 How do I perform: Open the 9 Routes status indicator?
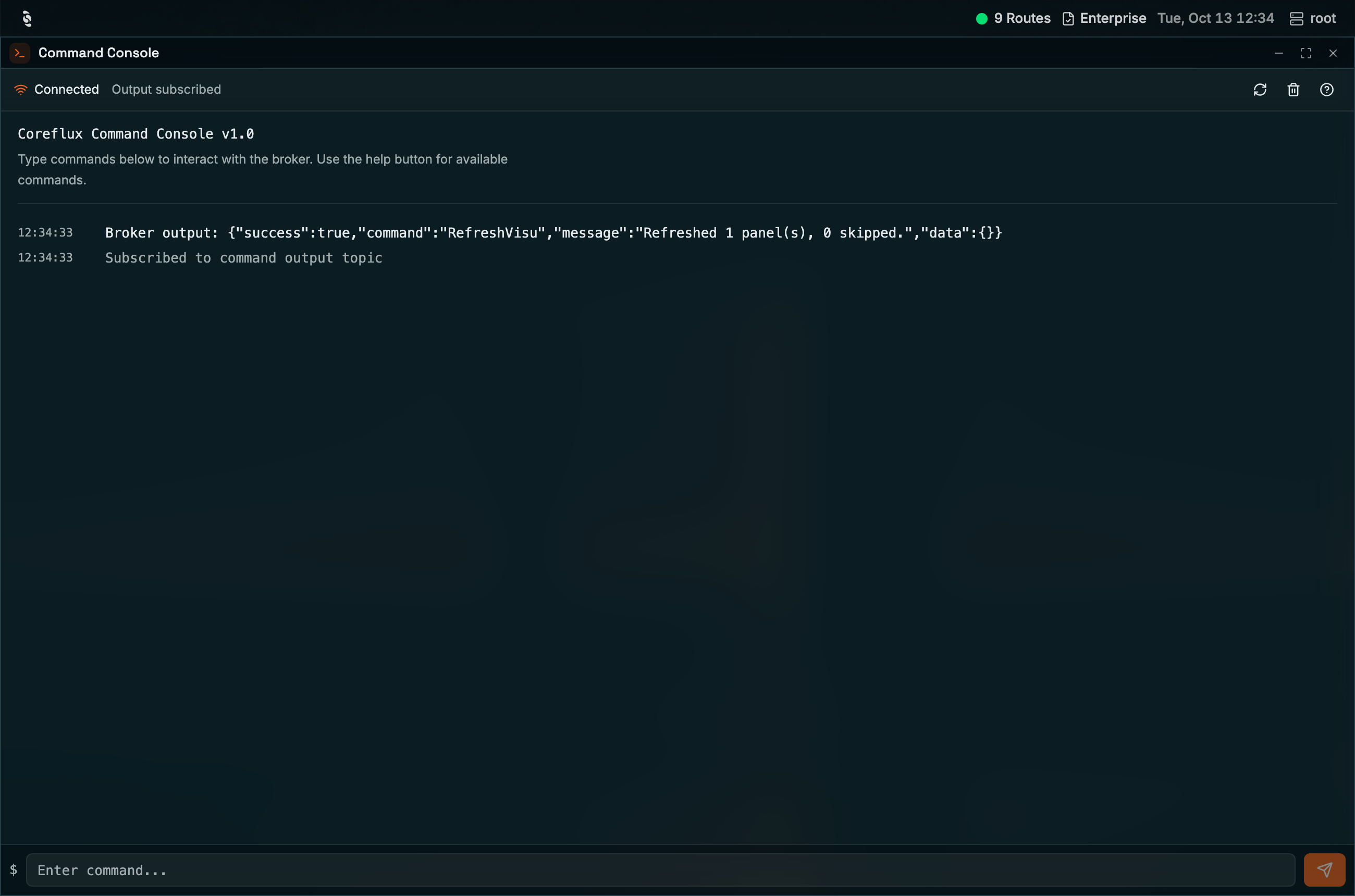(1013, 18)
